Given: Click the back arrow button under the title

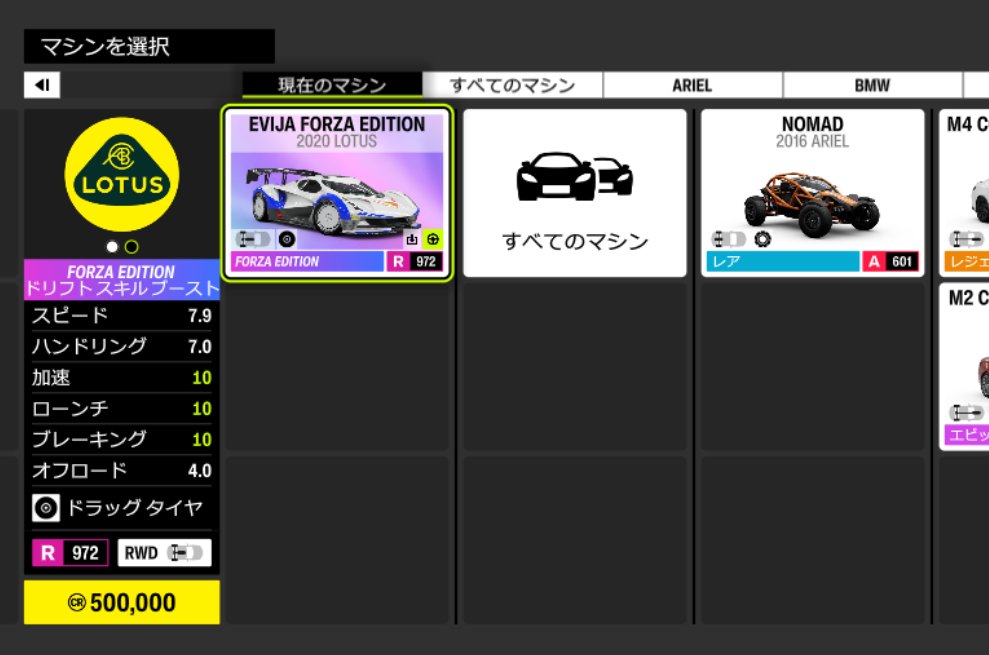Looking at the screenshot, I should pyautogui.click(x=42, y=85).
